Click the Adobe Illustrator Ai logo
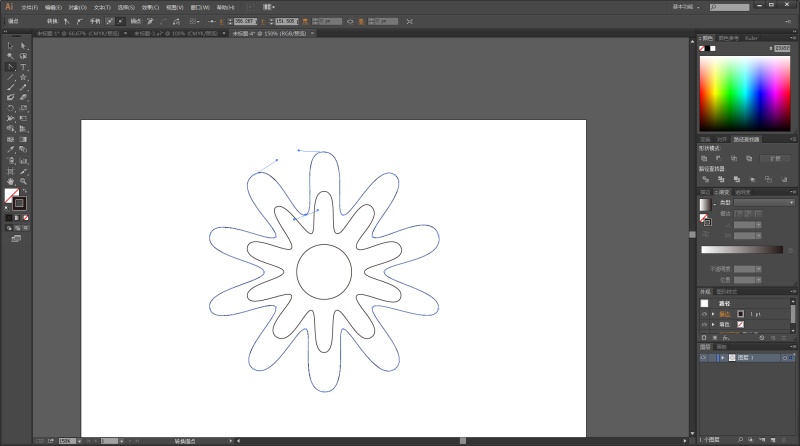This screenshot has width=800, height=446. (x=8, y=6)
